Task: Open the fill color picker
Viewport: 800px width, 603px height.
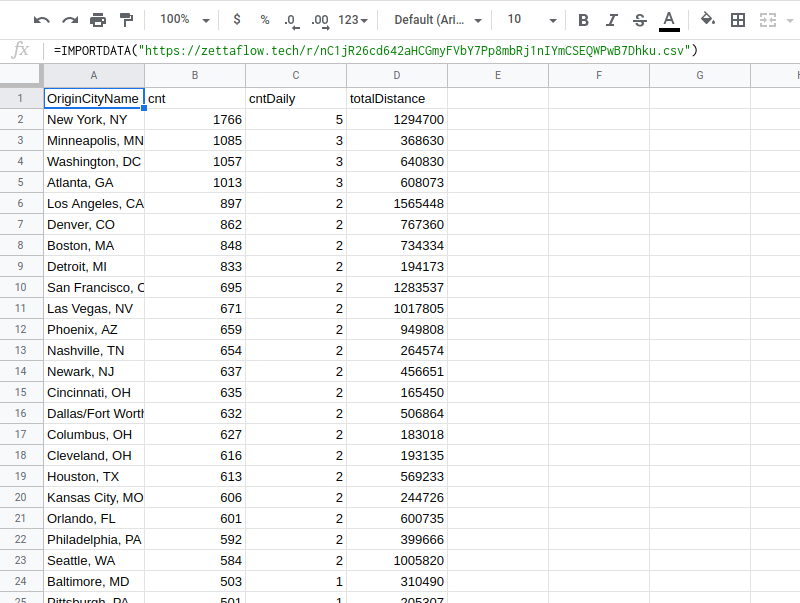Action: tap(707, 19)
